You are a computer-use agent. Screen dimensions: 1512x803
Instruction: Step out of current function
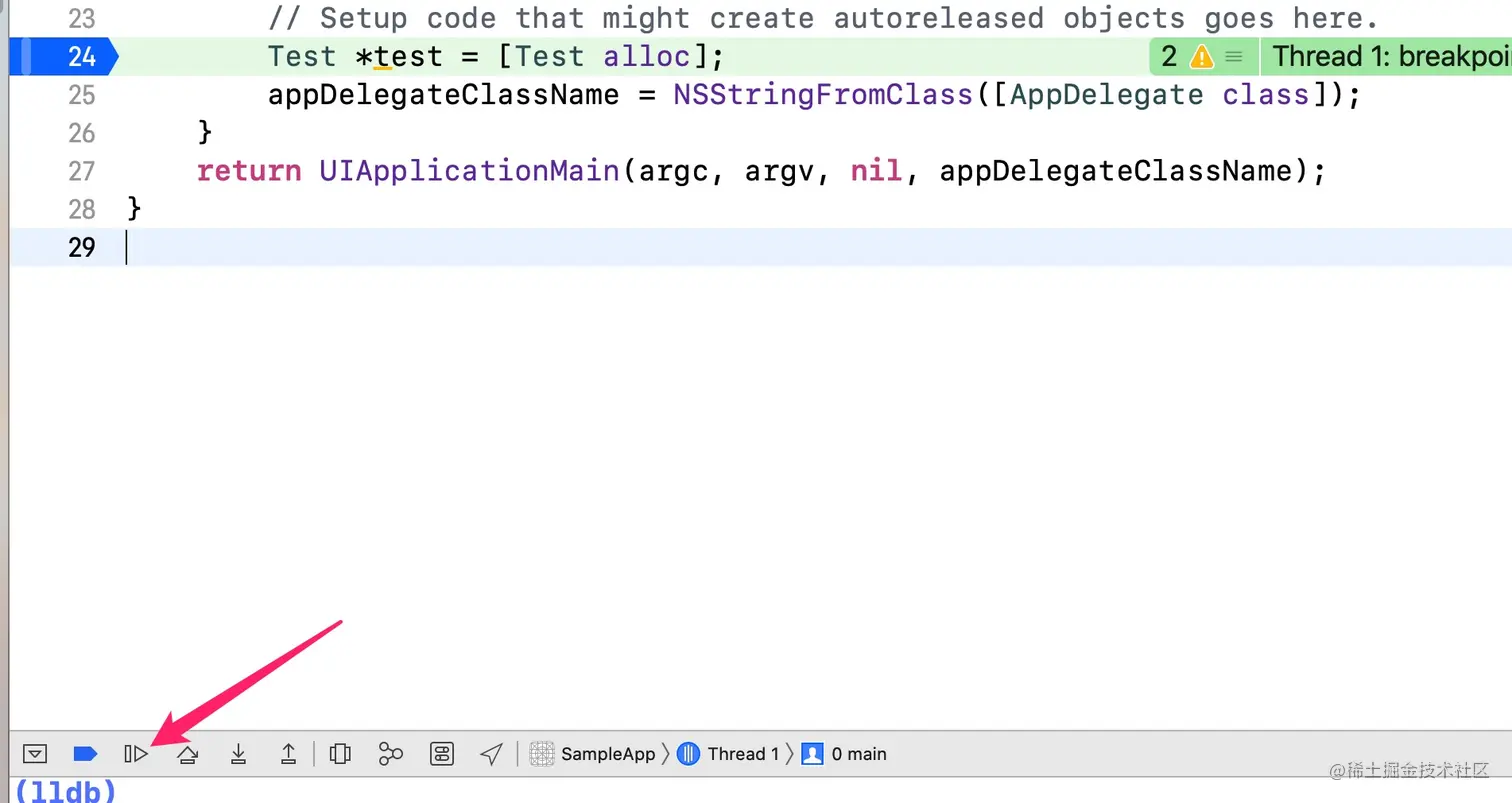(x=288, y=754)
